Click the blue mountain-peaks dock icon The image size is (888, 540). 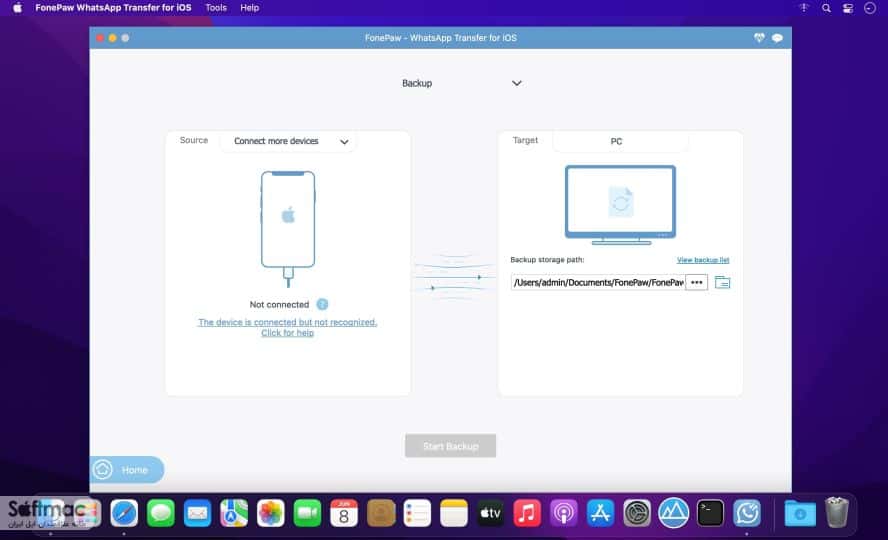click(x=673, y=512)
